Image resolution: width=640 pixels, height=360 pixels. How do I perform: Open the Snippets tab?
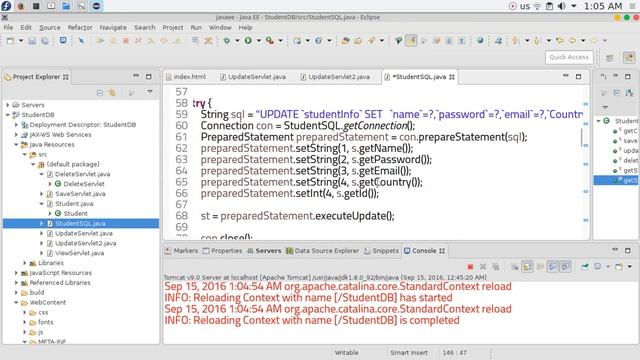pyautogui.click(x=381, y=251)
